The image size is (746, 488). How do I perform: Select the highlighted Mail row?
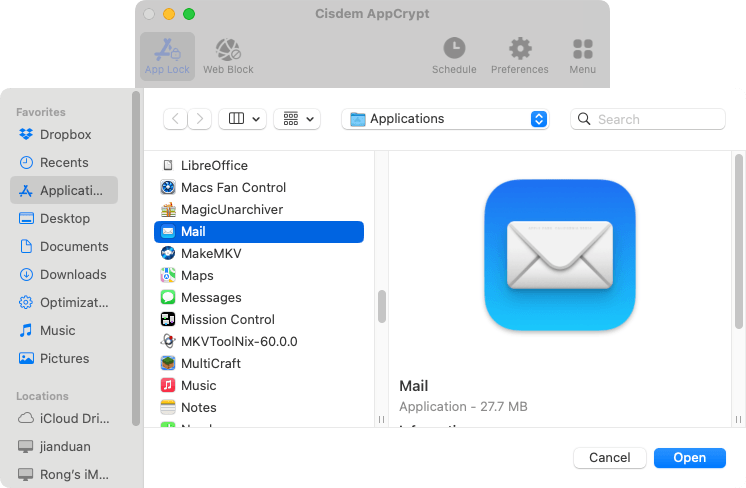pos(259,232)
